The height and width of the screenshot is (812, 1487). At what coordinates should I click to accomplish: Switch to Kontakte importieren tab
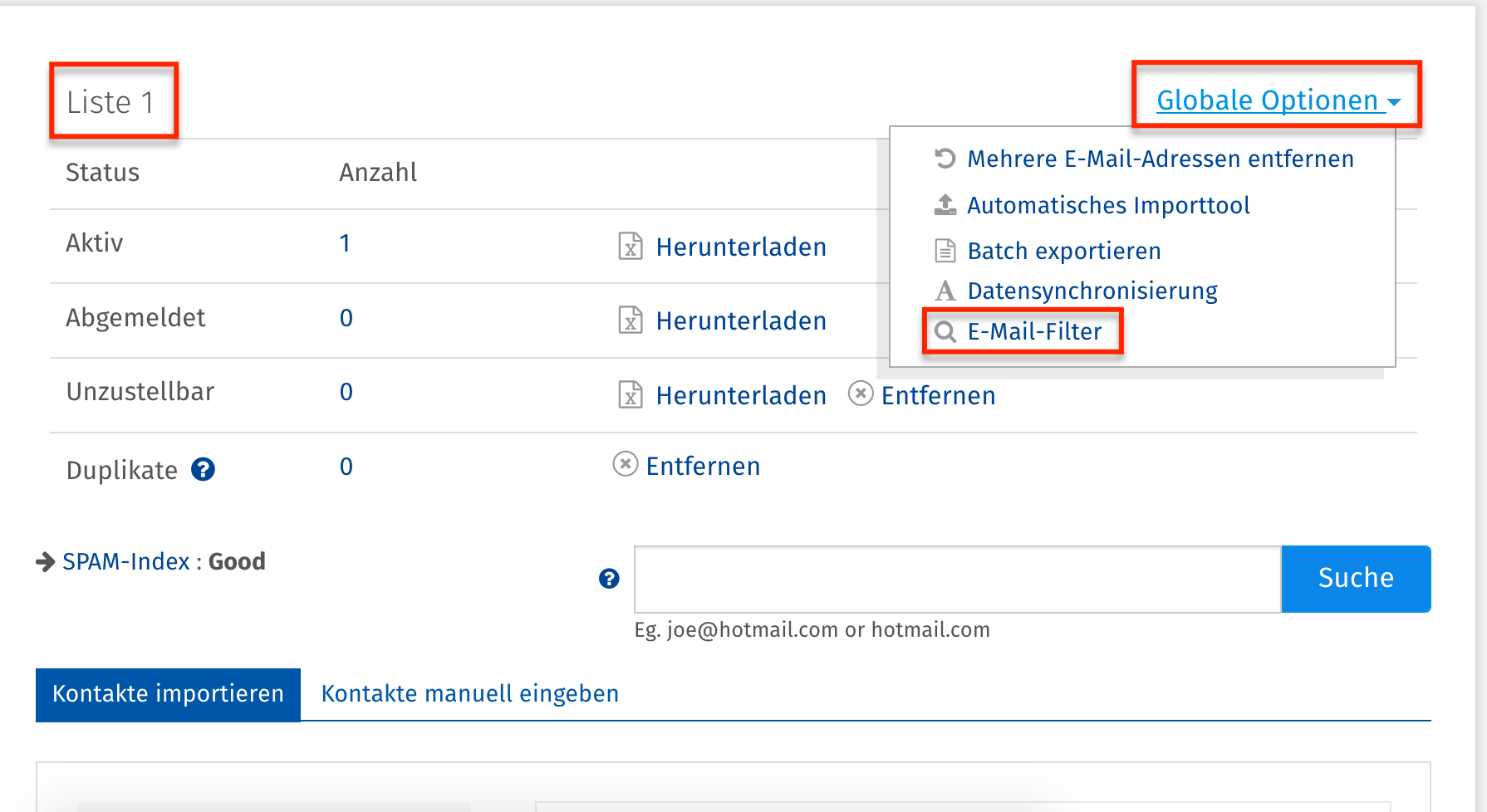(168, 694)
